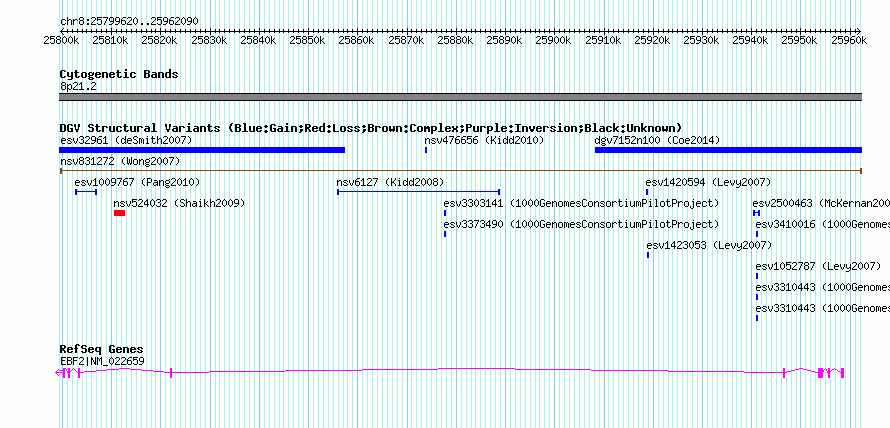Click the blue nsv6127 variant span

pos(418,192)
